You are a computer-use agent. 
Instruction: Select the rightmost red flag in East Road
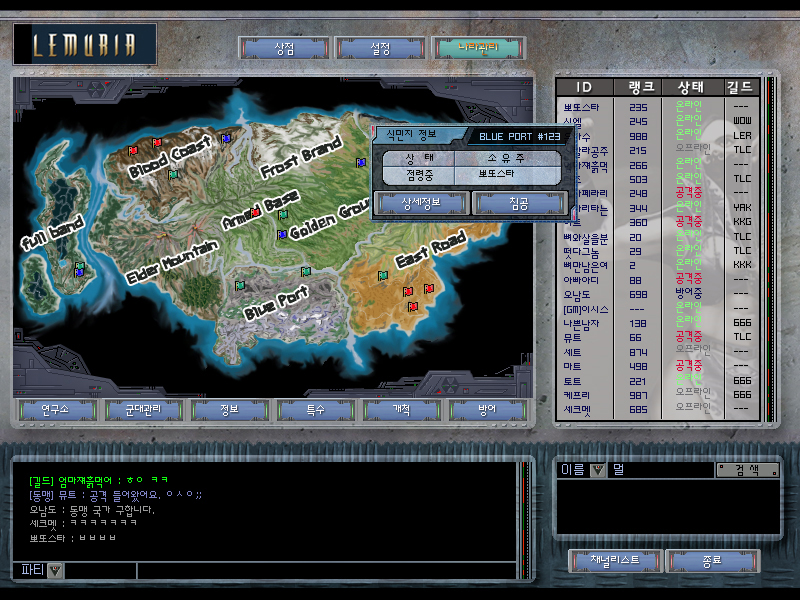(429, 288)
